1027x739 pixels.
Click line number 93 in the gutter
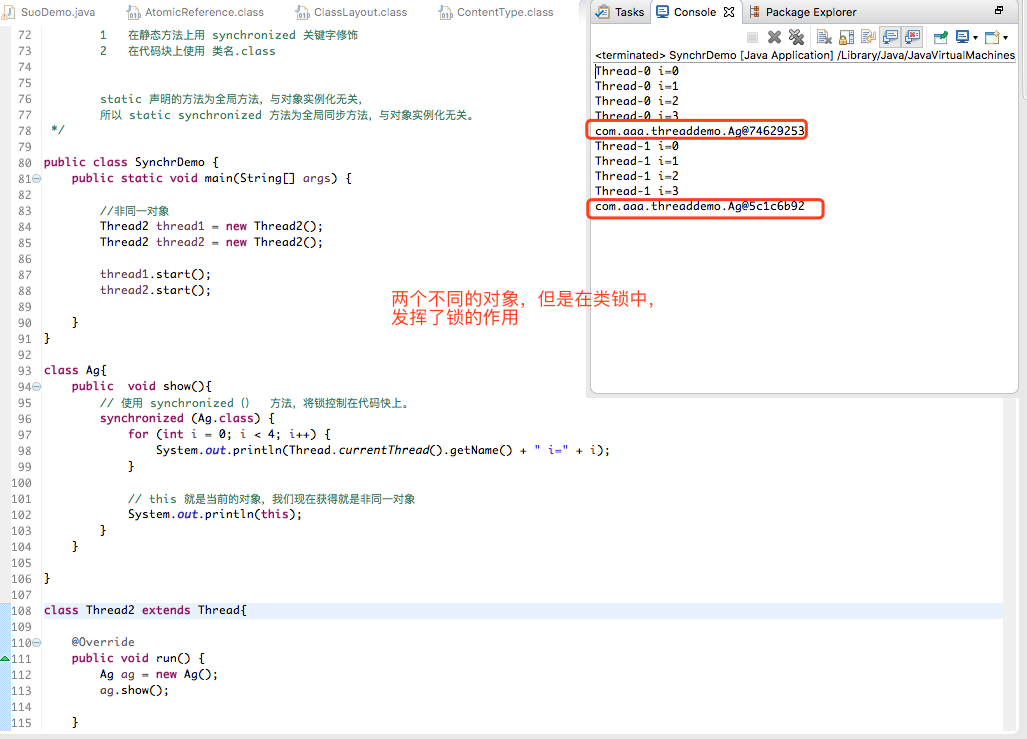[x=24, y=371]
